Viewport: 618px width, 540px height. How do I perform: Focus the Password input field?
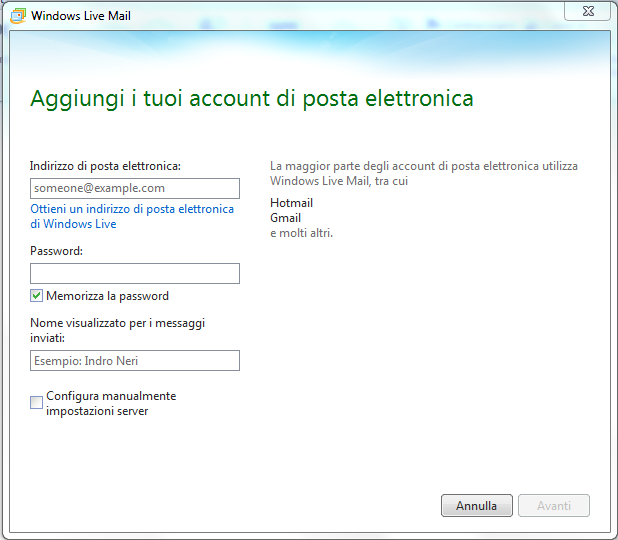(134, 273)
